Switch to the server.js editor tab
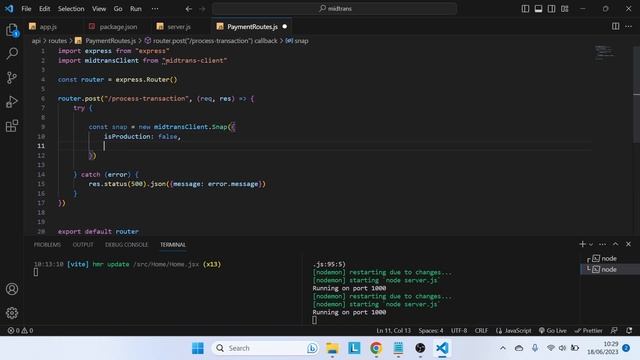This screenshot has width=640, height=360. click(x=179, y=27)
